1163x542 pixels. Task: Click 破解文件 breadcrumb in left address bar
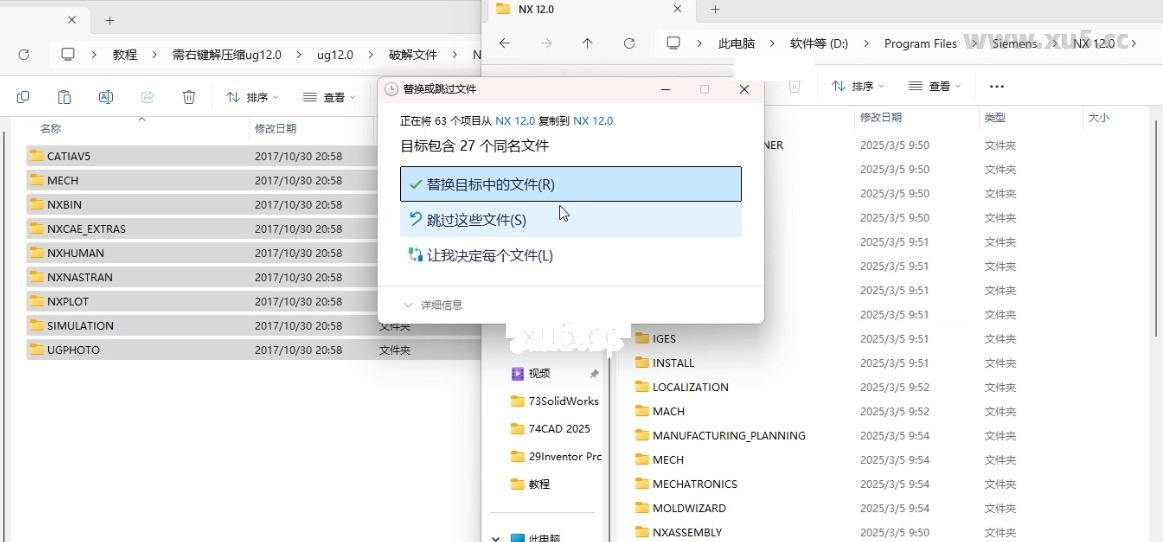pos(413,55)
